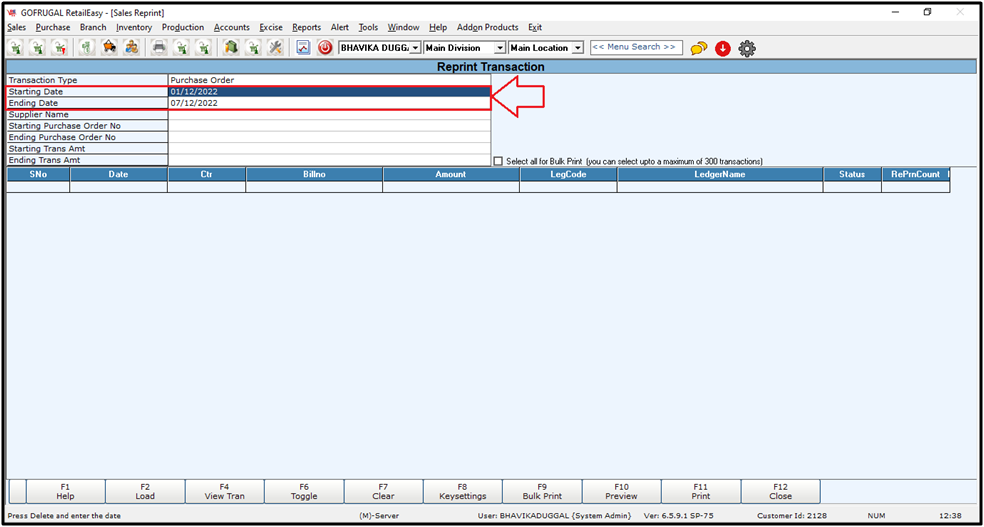Open the Excise menu

pos(271,28)
